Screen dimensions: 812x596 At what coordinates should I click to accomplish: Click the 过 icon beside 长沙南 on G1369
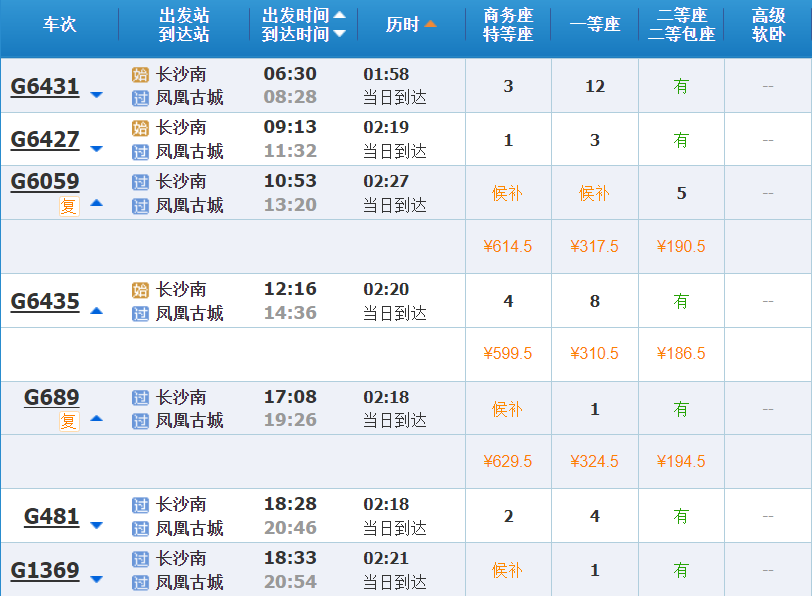click(x=140, y=559)
